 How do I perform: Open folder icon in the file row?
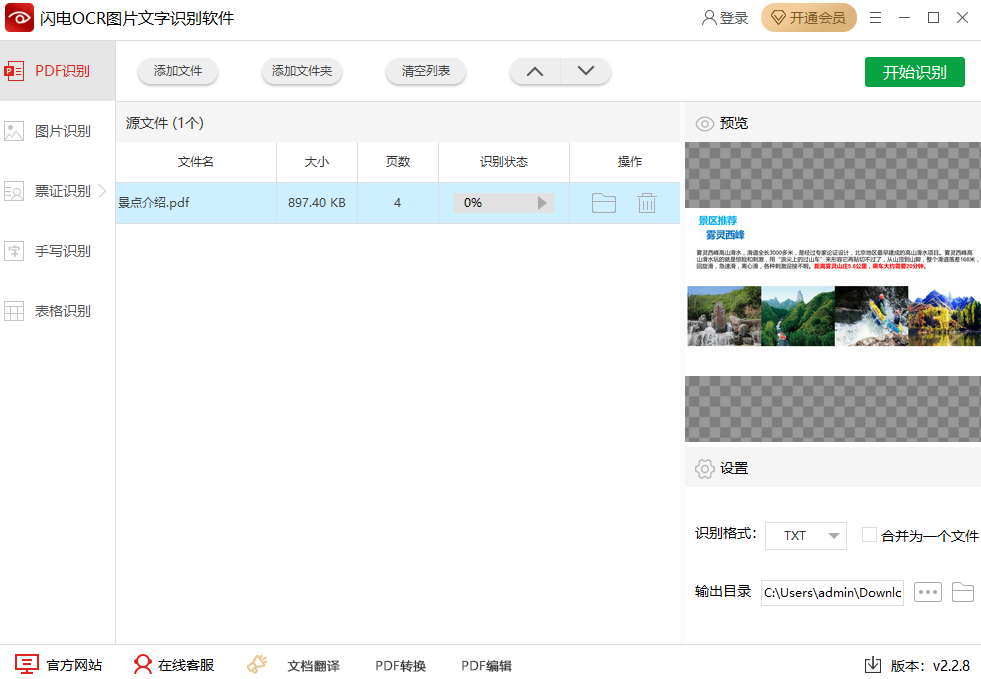[603, 203]
